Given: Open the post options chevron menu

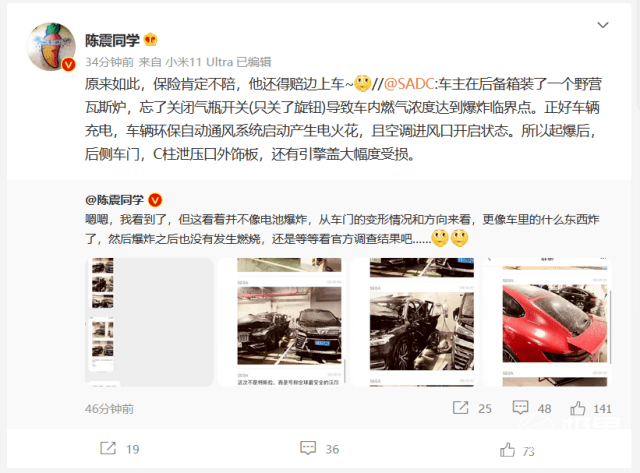Looking at the screenshot, I should 603,25.
